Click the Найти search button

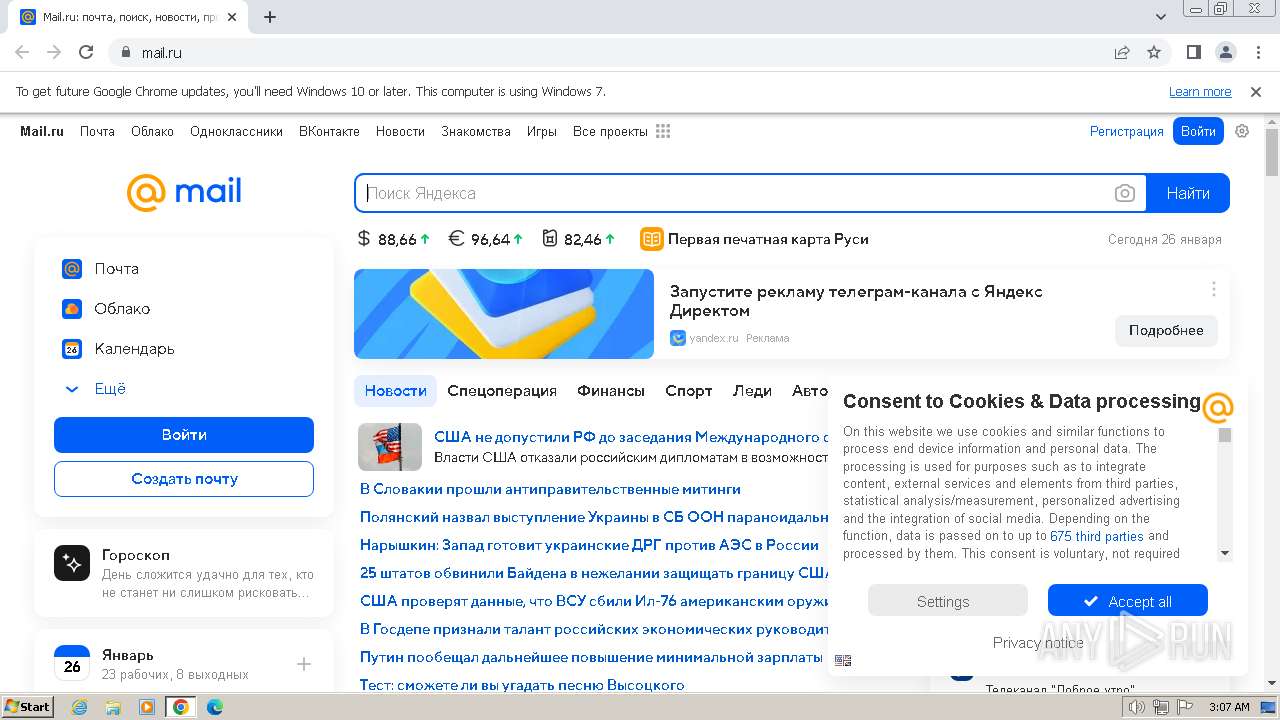pos(1188,193)
